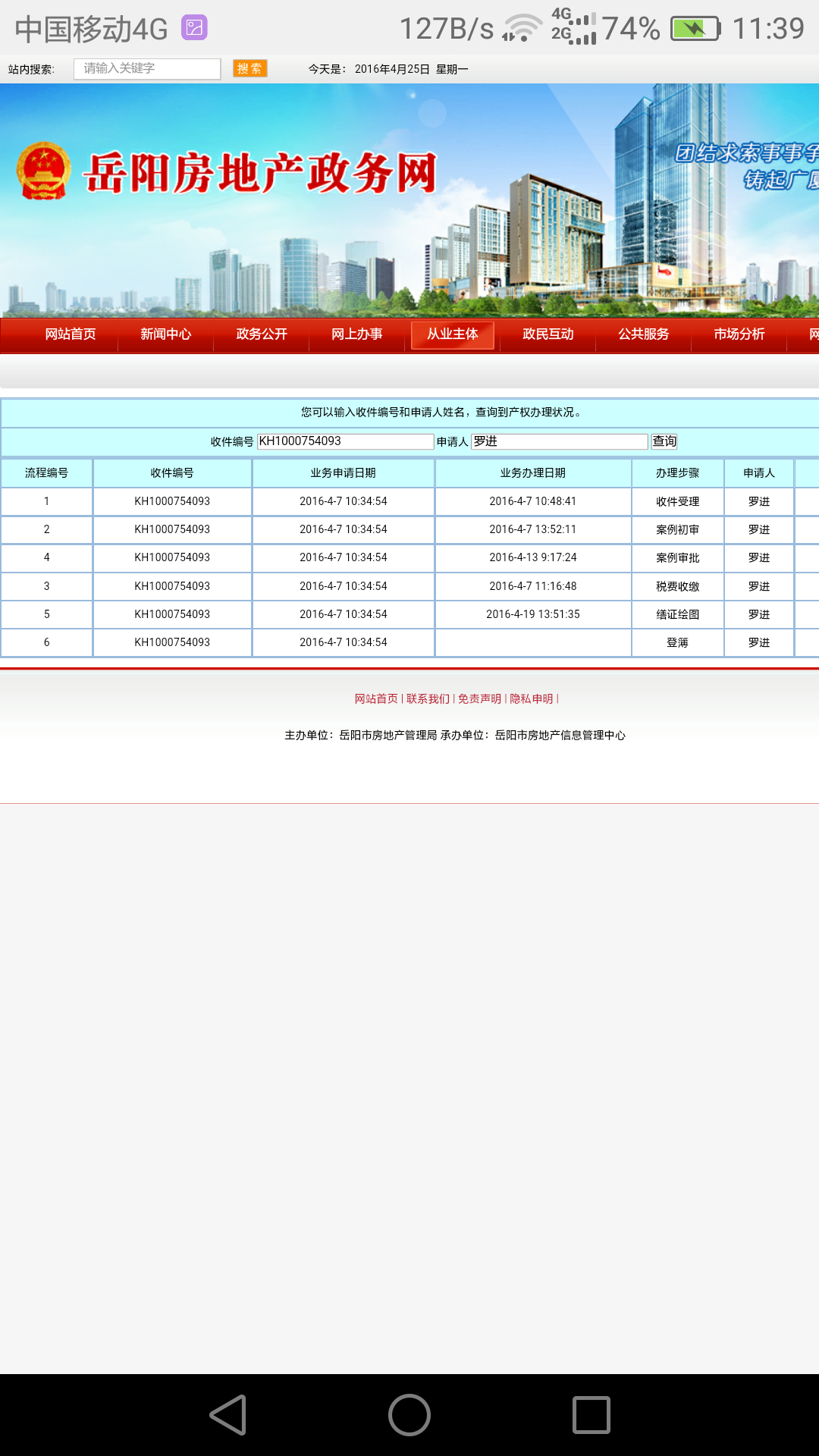819x1456 pixels.
Task: Open the 网站首页 navigation tab
Action: point(71,334)
